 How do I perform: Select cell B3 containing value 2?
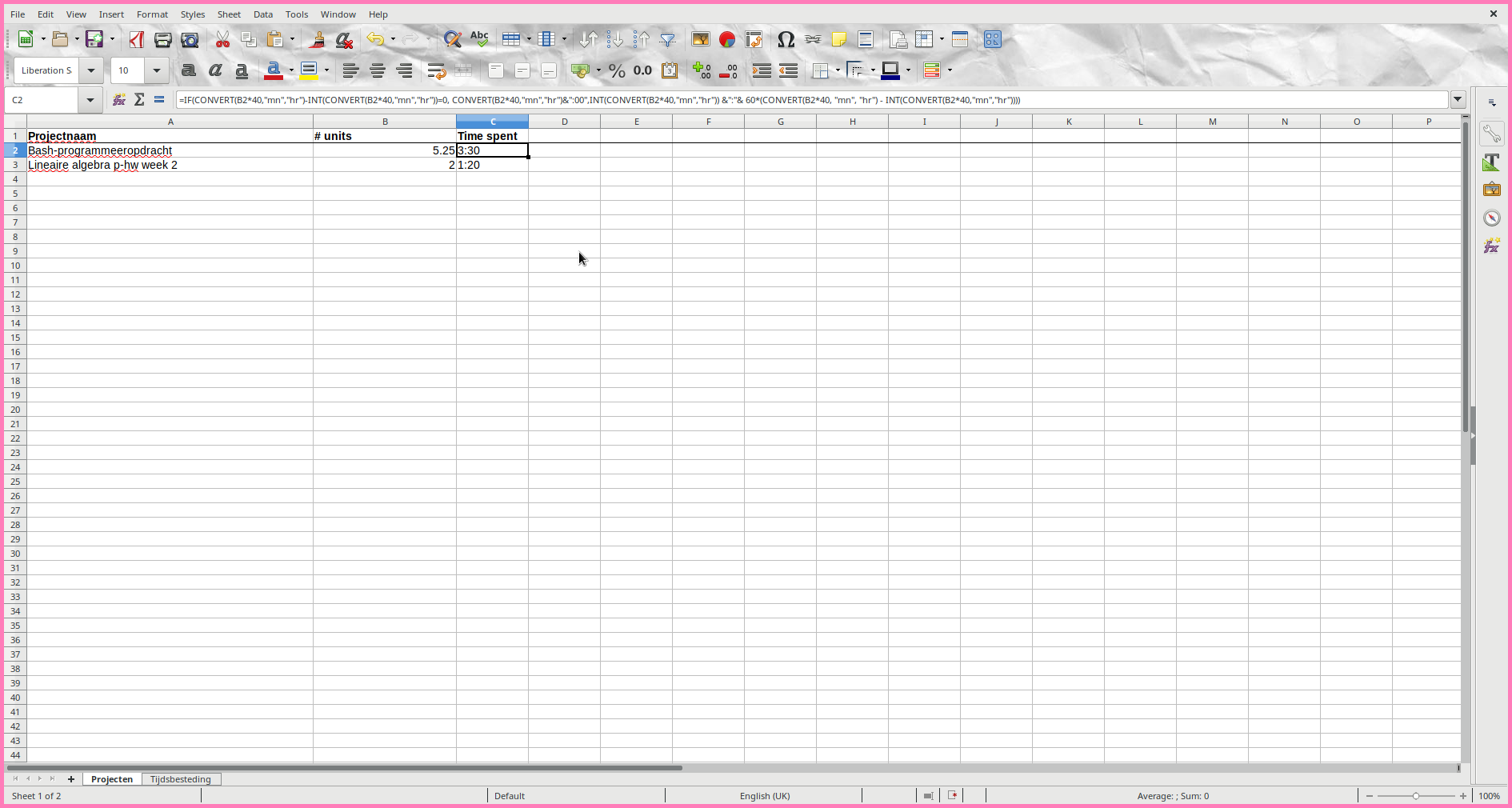pyautogui.click(x=384, y=165)
